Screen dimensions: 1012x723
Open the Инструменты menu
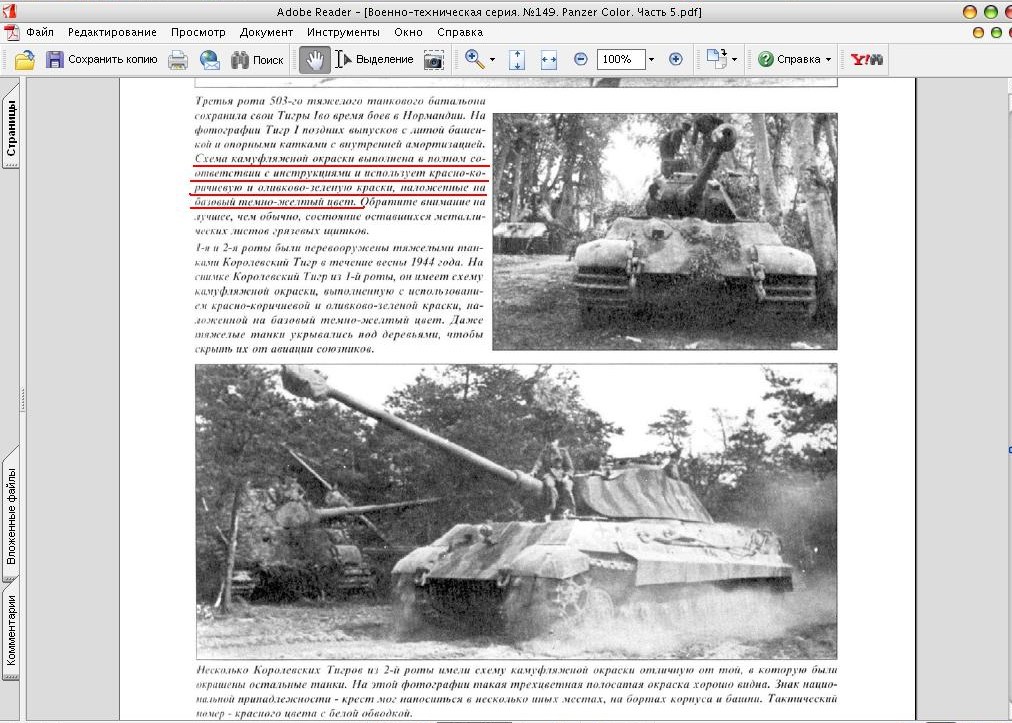point(343,32)
